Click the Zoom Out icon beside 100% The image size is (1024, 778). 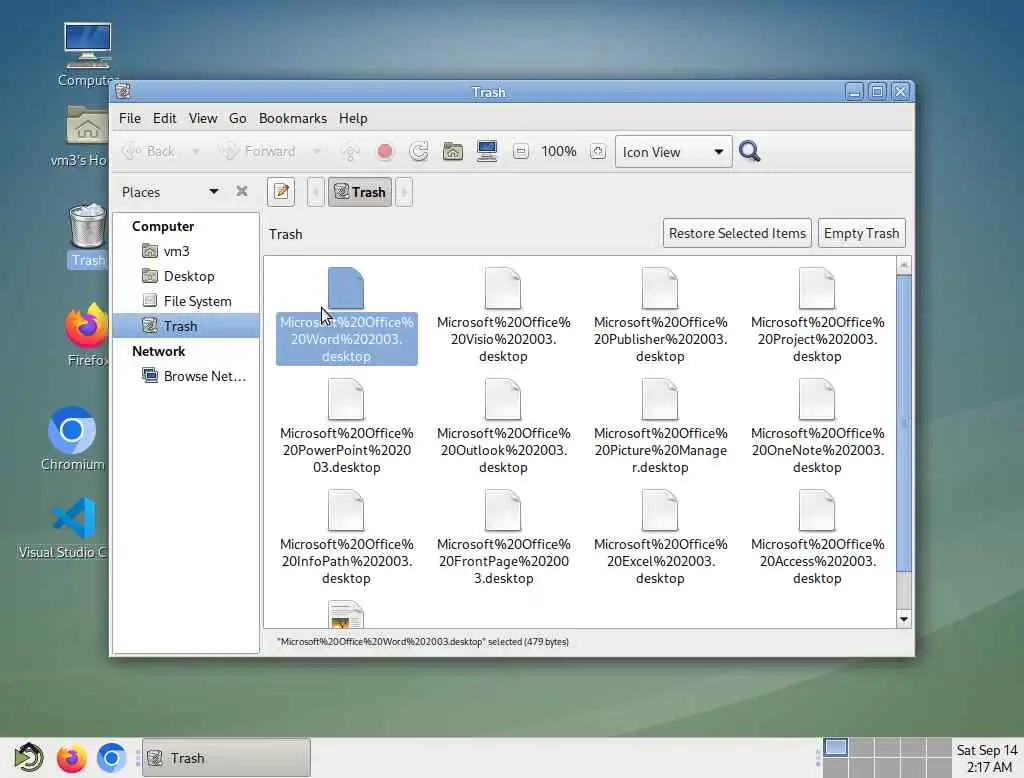pos(520,152)
